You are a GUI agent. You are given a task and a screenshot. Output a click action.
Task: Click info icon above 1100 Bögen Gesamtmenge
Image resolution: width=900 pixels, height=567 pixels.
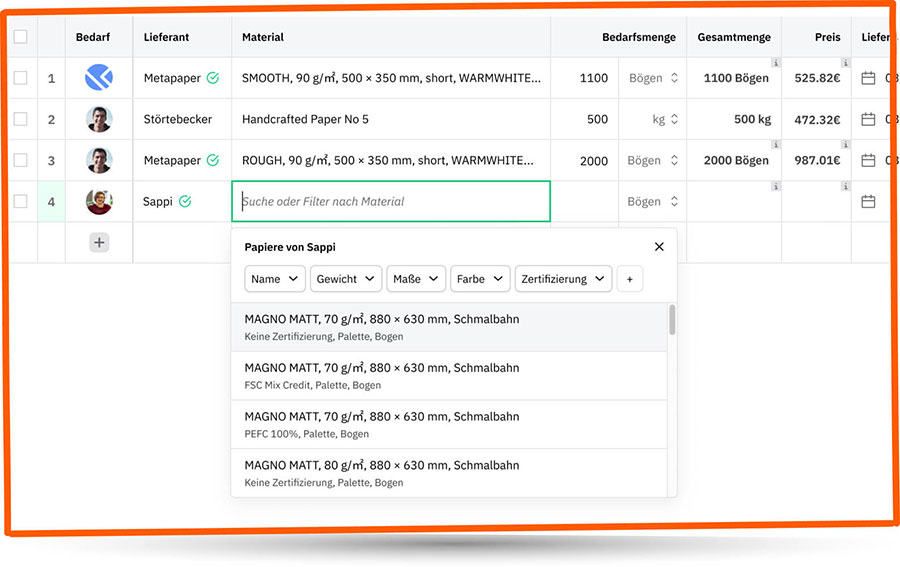(775, 63)
